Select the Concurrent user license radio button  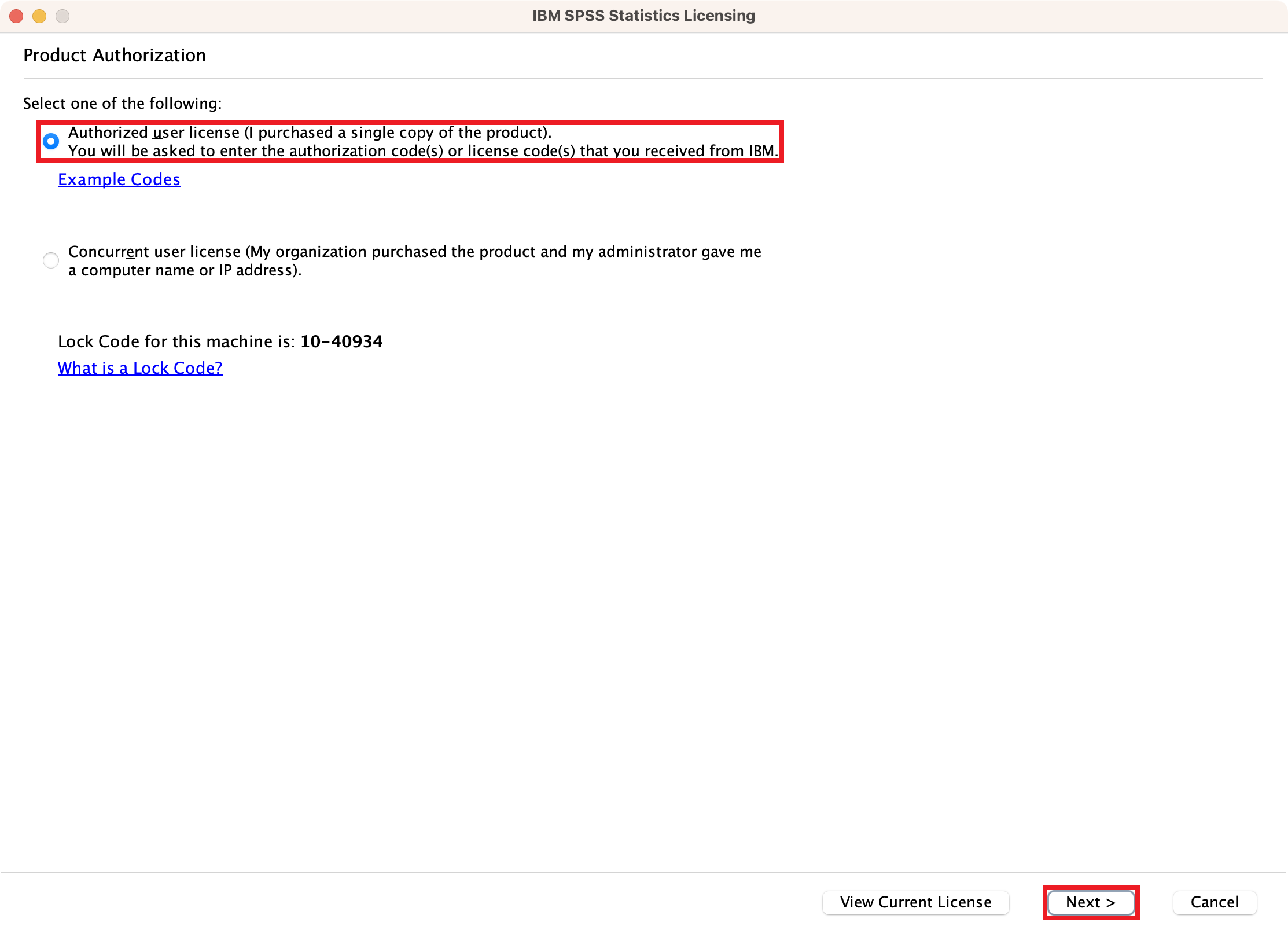tap(51, 260)
